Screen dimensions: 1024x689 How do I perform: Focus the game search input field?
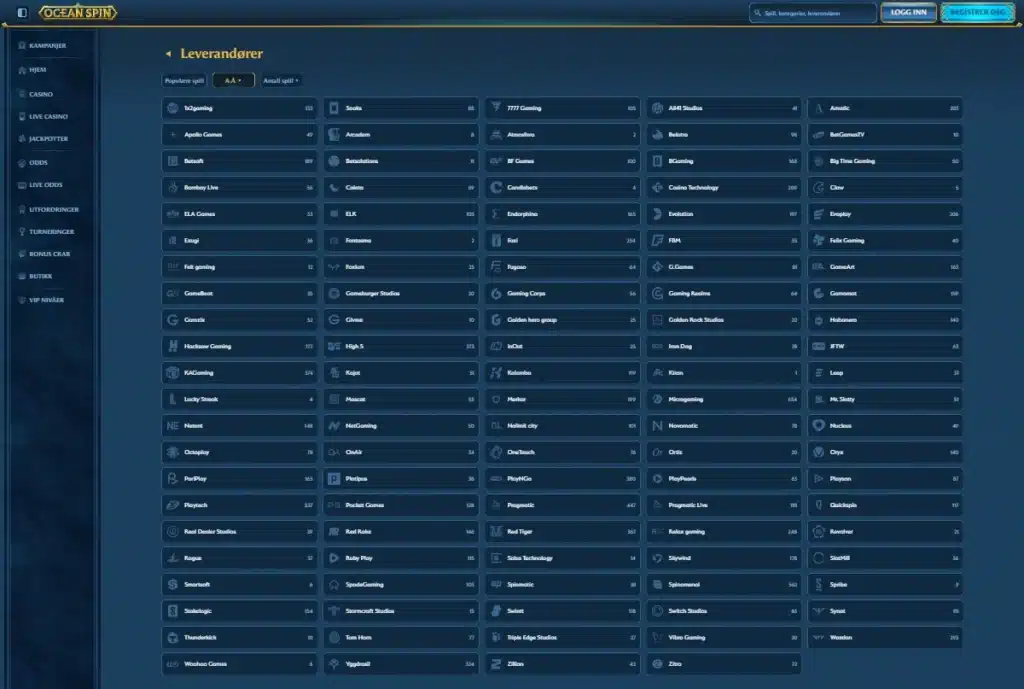(815, 13)
